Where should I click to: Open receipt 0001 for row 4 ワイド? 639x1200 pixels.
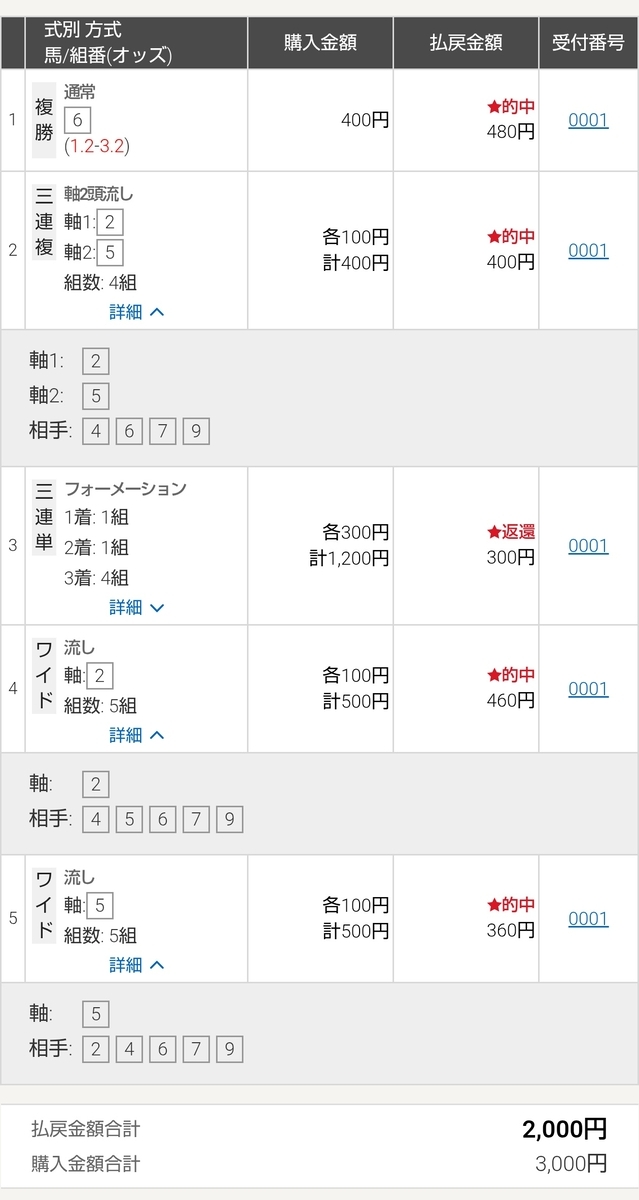coord(588,688)
